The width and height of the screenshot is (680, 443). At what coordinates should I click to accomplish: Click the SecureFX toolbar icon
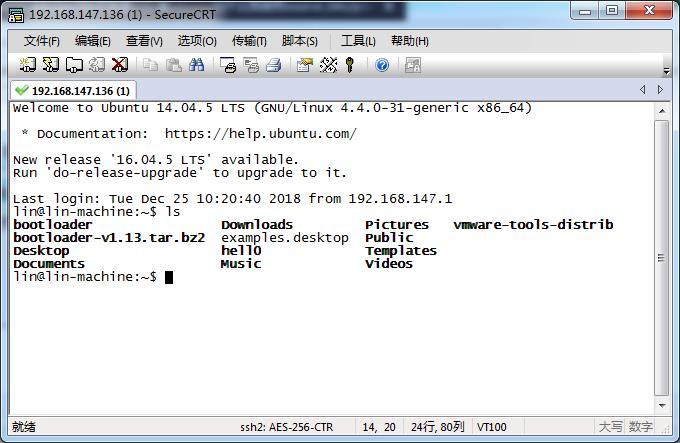coord(412,65)
